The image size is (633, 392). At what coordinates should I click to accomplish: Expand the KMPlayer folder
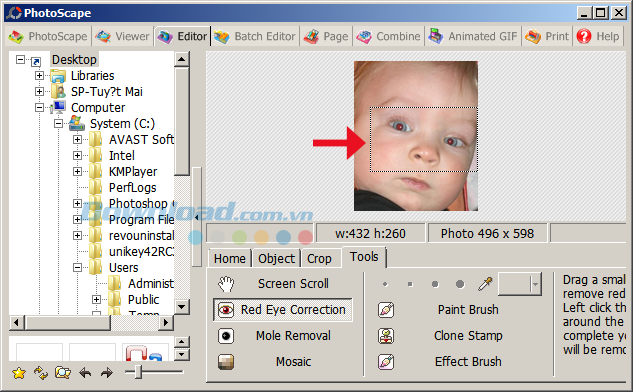pos(77,172)
